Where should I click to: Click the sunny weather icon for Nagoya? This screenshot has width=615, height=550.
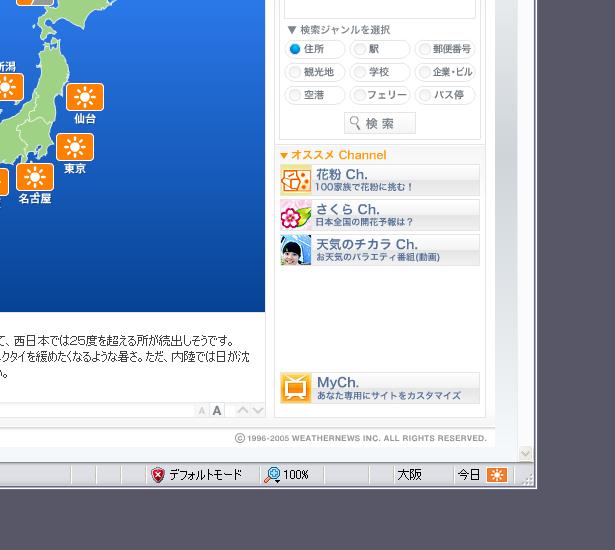point(34,177)
